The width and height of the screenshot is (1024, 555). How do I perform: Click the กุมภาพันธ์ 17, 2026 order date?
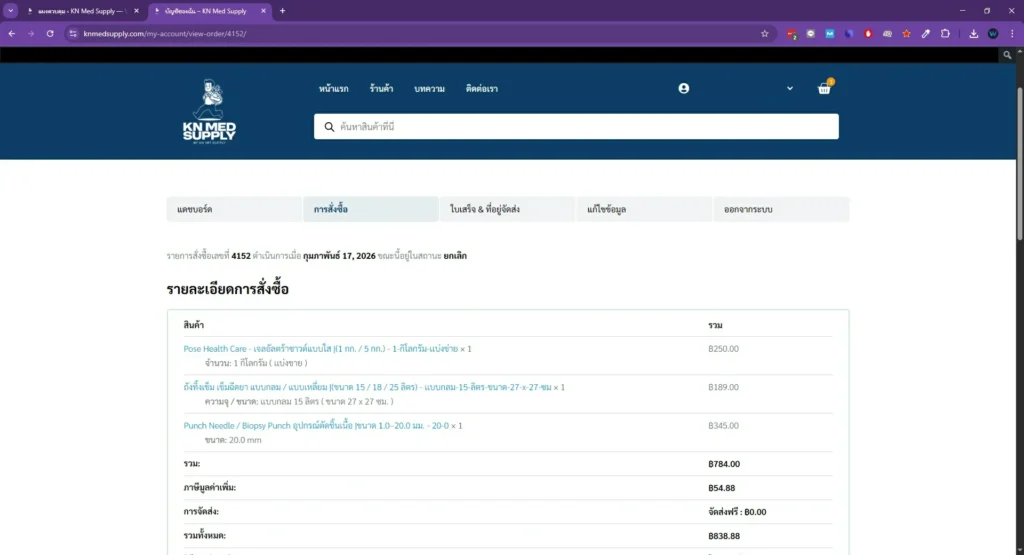340,256
